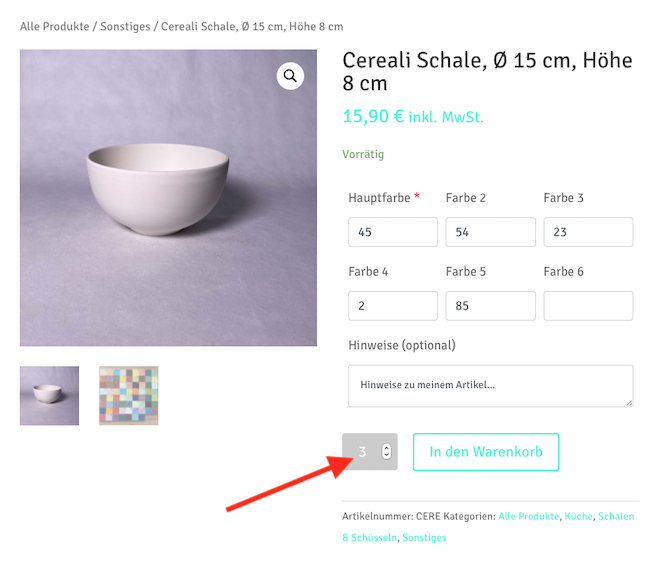Click the empty Farbe 6 field

coord(588,306)
